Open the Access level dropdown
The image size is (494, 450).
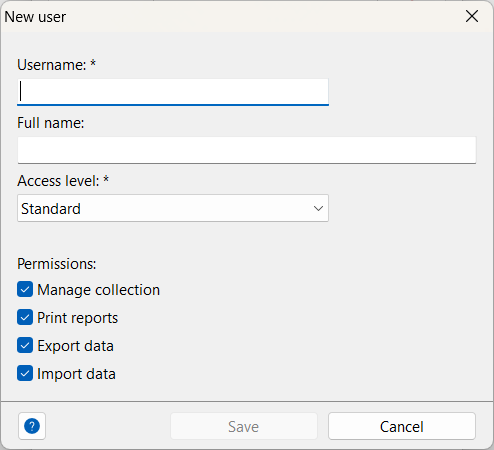pyautogui.click(x=173, y=208)
